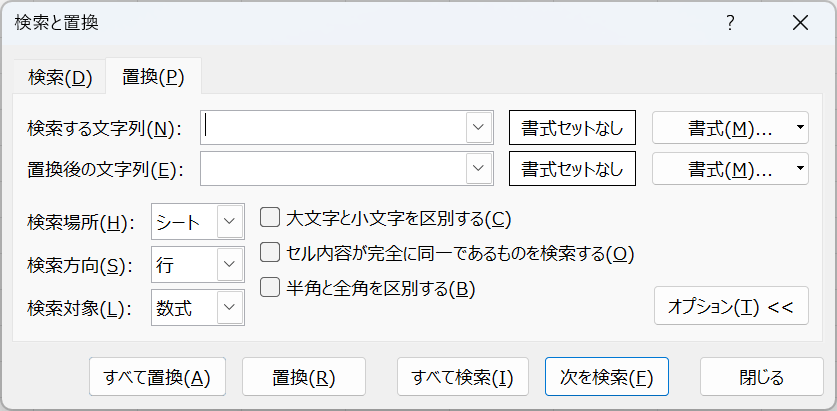
Task: Enable 大文字と小文字を区別する checkbox
Action: tap(269, 217)
